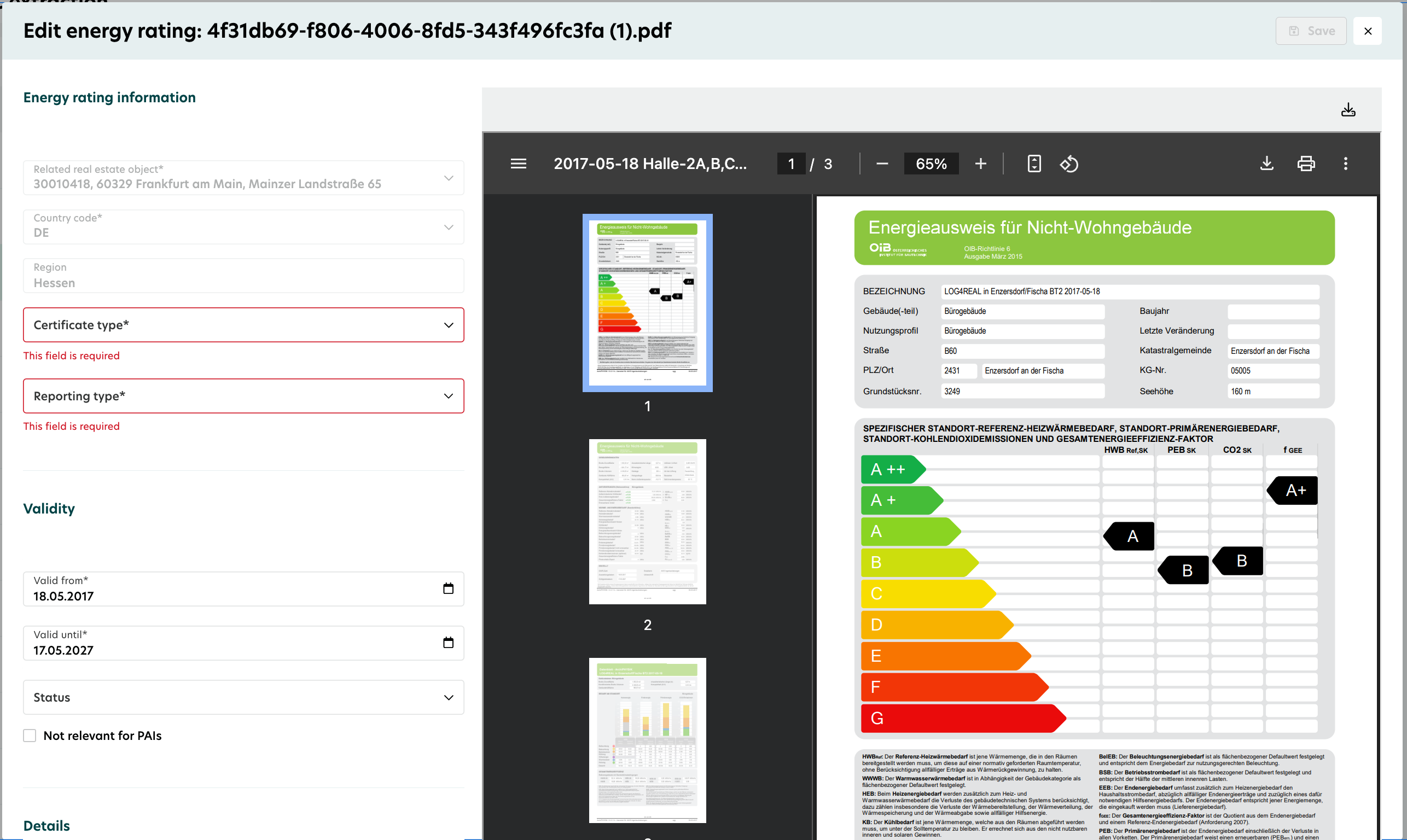Screen dimensions: 1407x840
Task: Click the Energieausweis für Nicht-Wohngebäude title
Action: pyautogui.click(x=1030, y=227)
